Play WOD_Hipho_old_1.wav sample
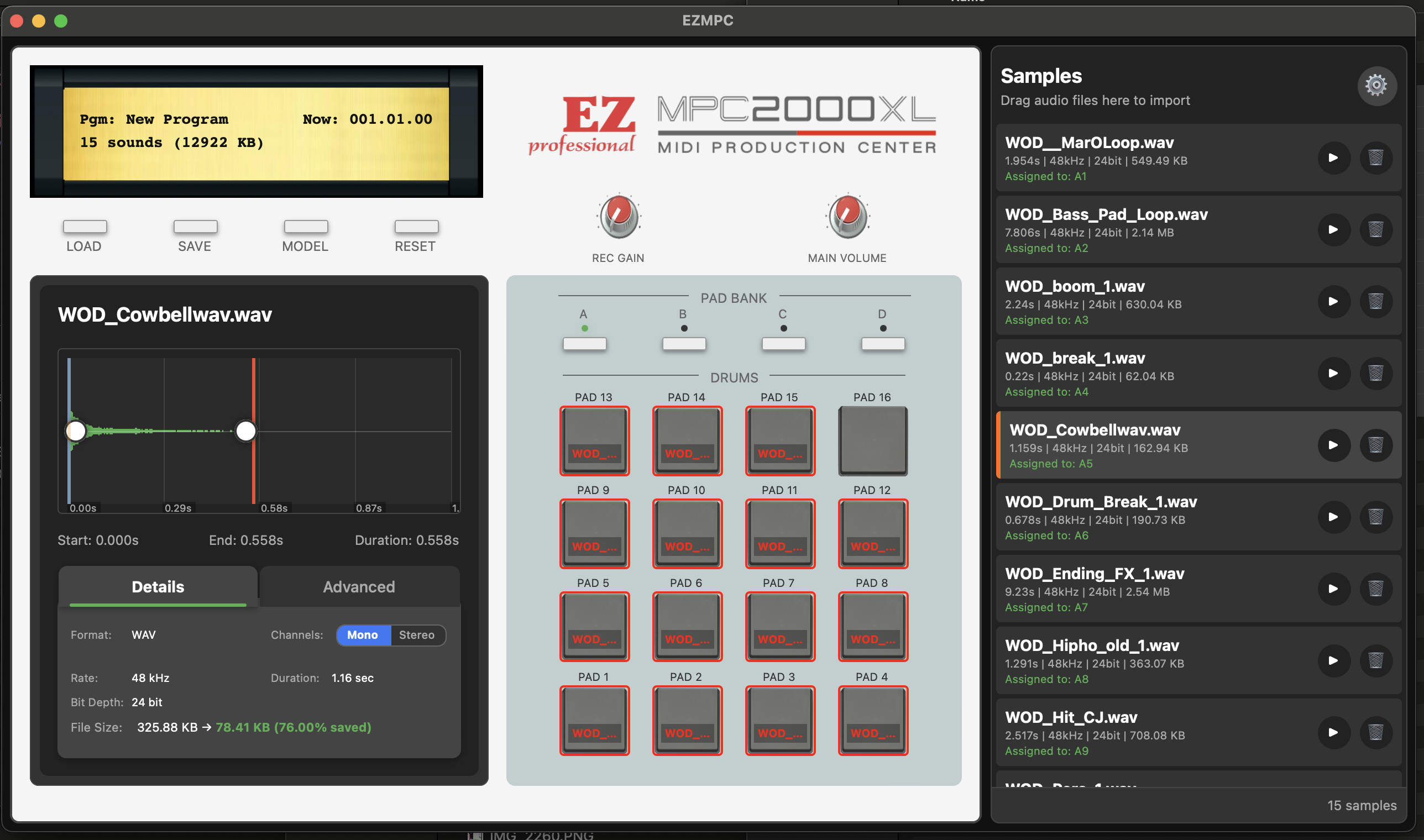Viewport: 1424px width, 840px height. (x=1333, y=660)
